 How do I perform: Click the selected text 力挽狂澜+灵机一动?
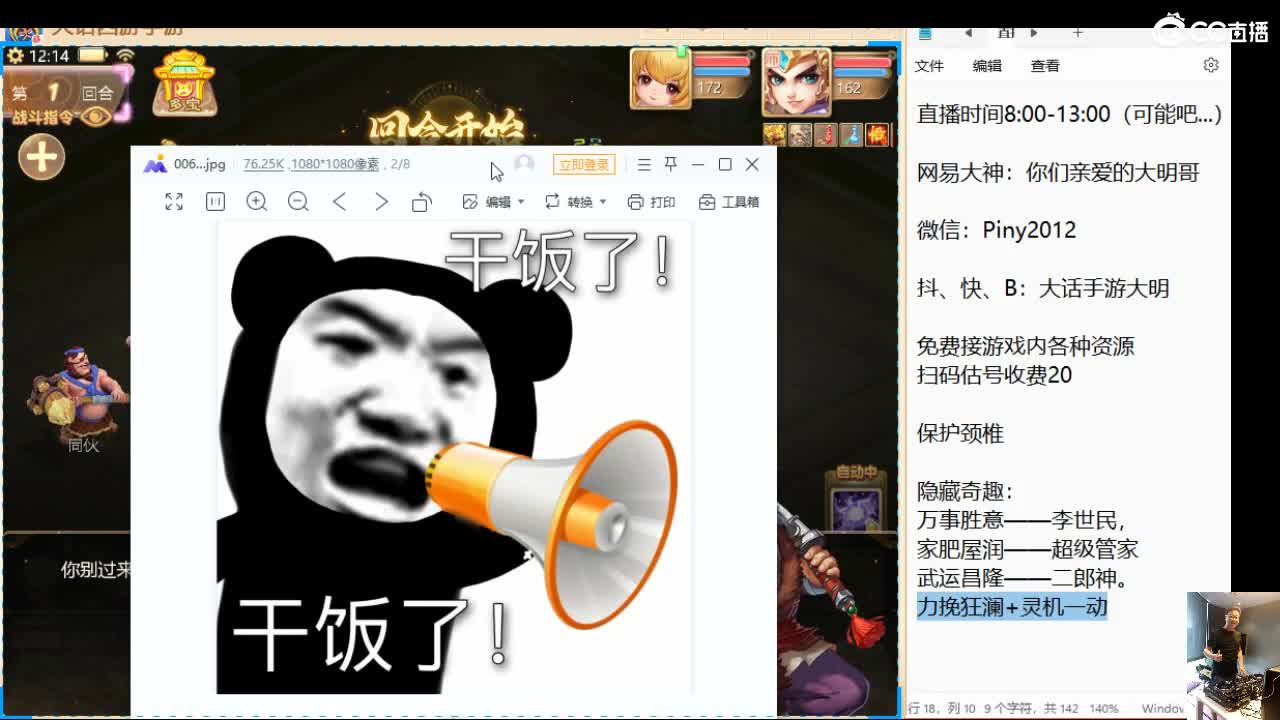click(1012, 607)
